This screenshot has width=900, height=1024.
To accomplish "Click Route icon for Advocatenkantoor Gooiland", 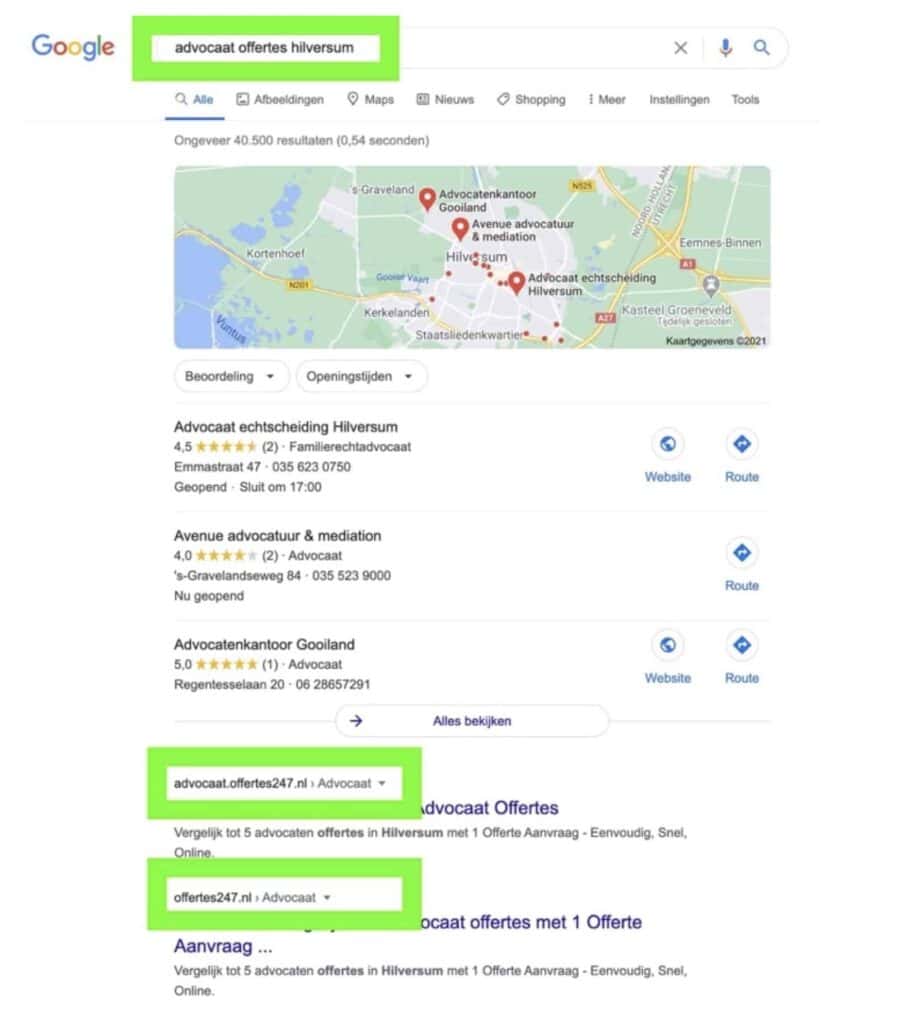I will tap(741, 645).
